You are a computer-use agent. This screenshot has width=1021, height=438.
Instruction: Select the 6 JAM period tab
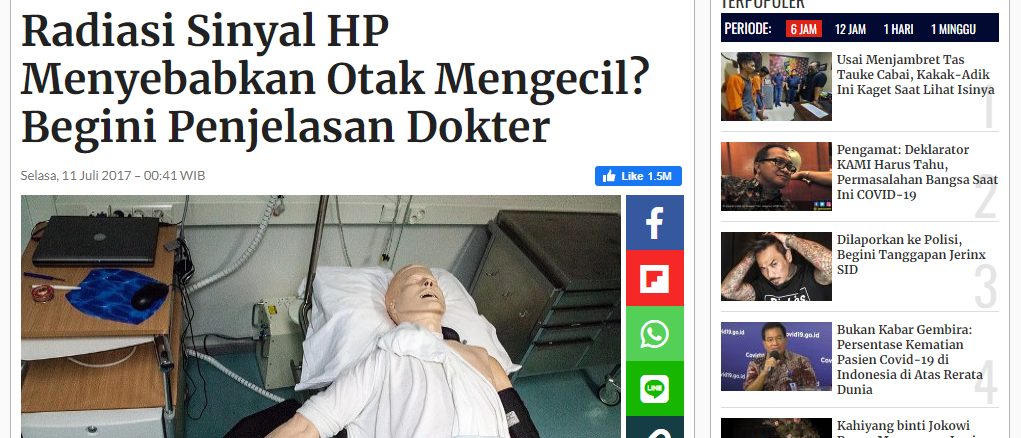(804, 29)
